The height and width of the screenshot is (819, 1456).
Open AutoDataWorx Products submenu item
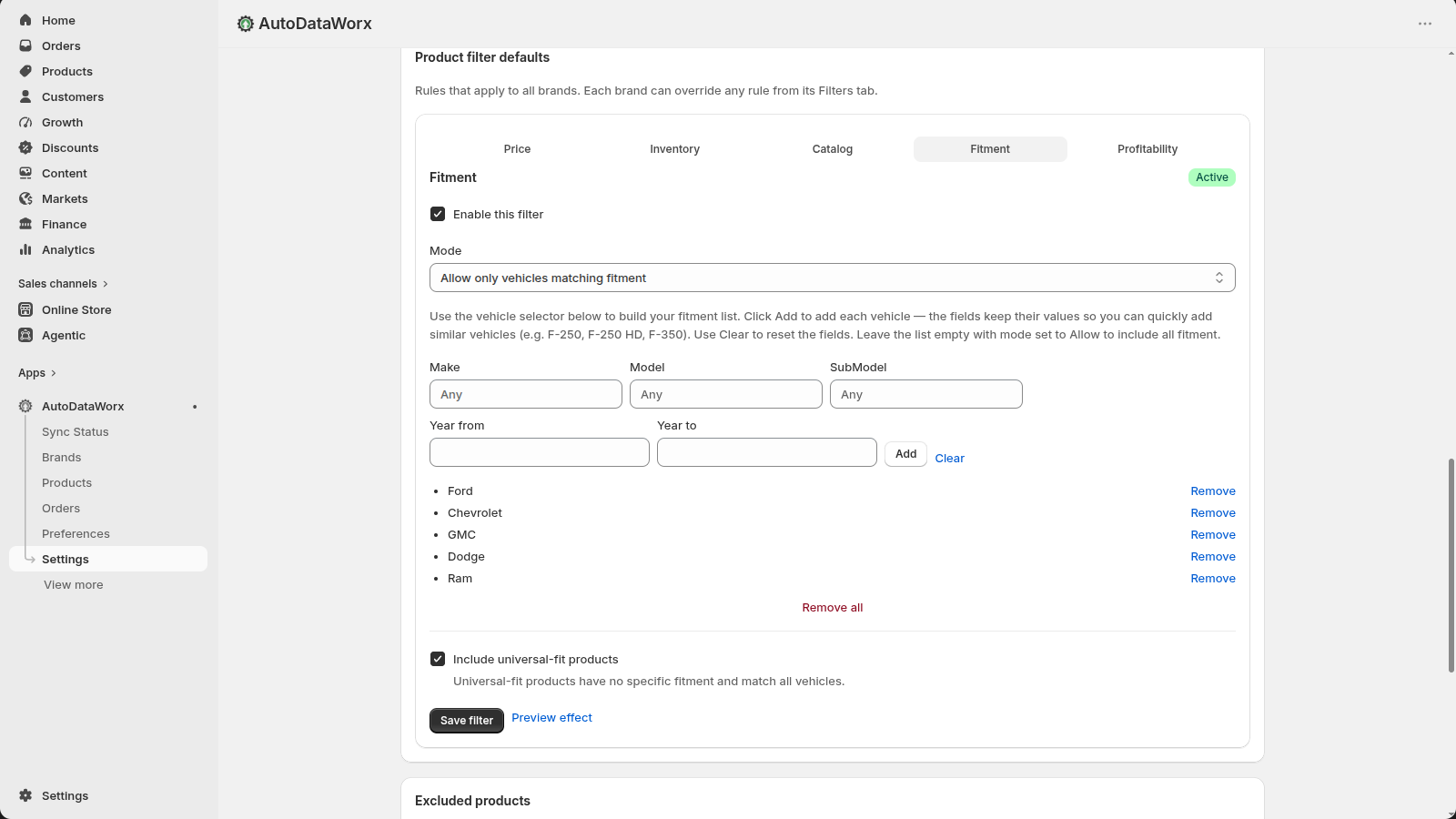click(x=67, y=483)
